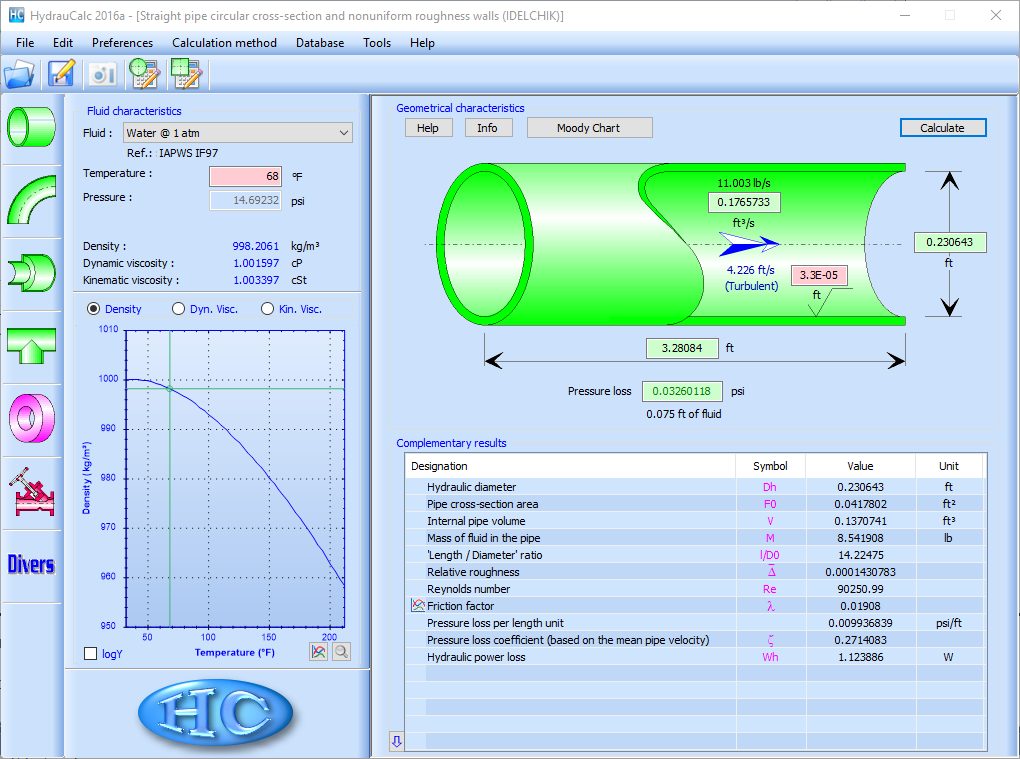Enable the logY checkbox

[x=90, y=654]
